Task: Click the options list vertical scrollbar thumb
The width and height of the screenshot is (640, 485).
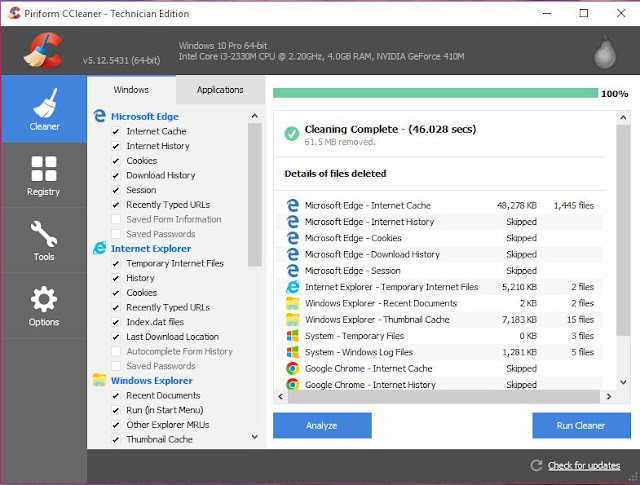Action: [x=255, y=195]
